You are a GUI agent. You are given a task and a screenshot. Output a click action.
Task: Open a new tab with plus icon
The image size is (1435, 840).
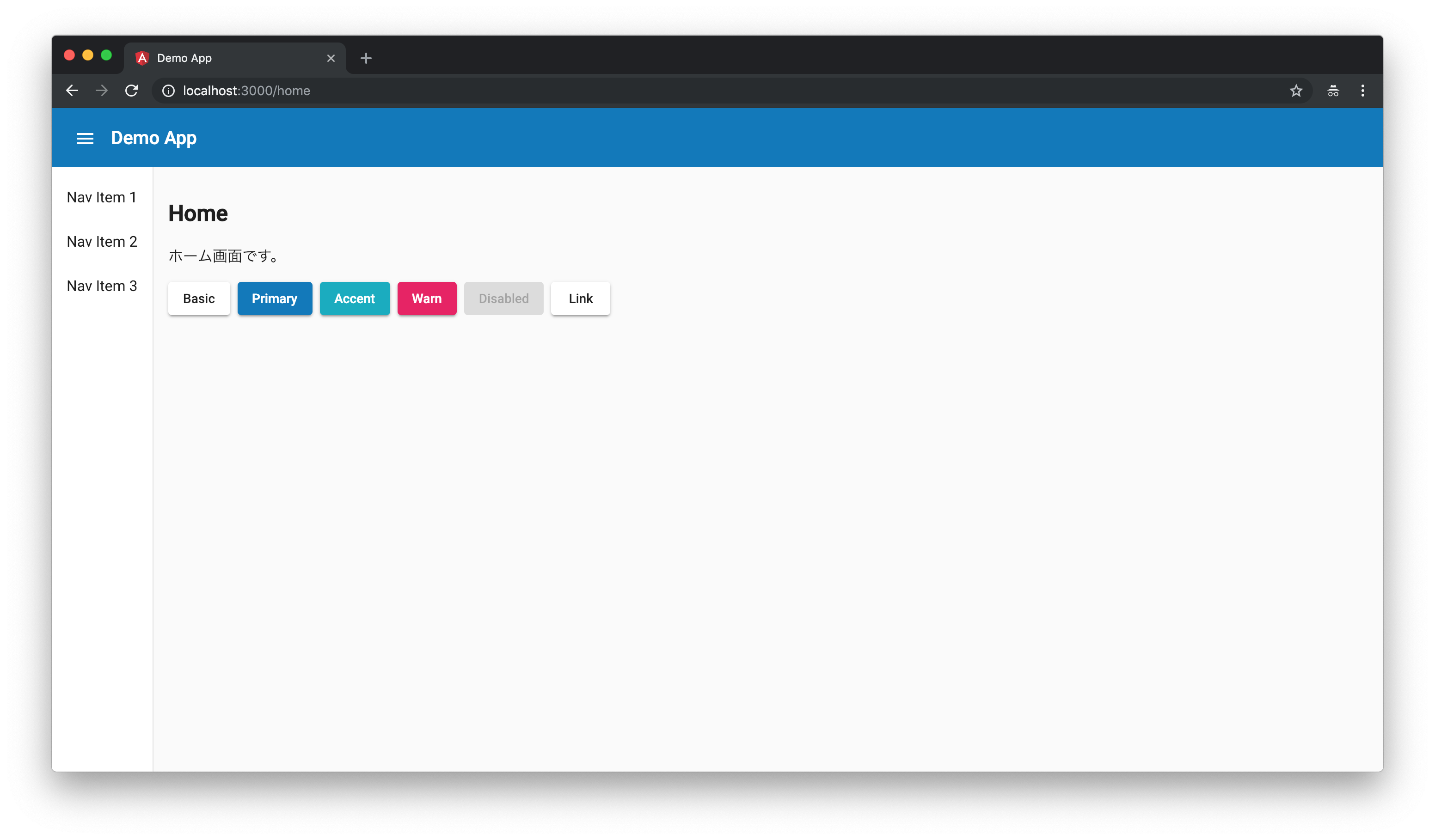(366, 58)
